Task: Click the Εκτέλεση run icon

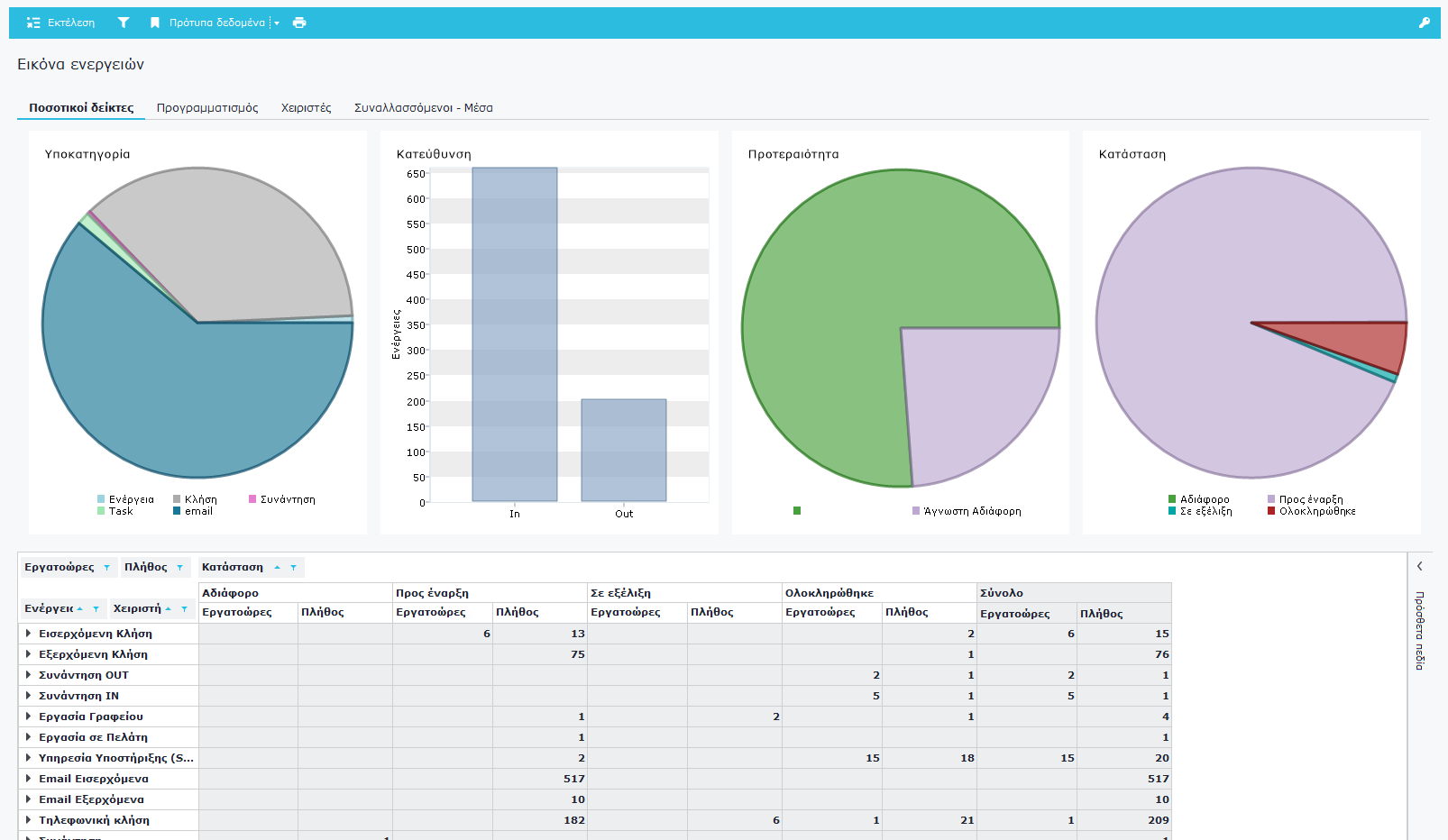Action: 33,23
